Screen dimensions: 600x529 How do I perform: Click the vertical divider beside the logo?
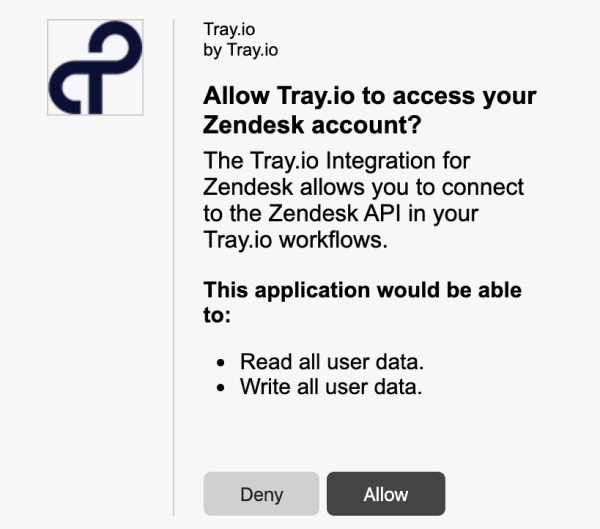174,267
